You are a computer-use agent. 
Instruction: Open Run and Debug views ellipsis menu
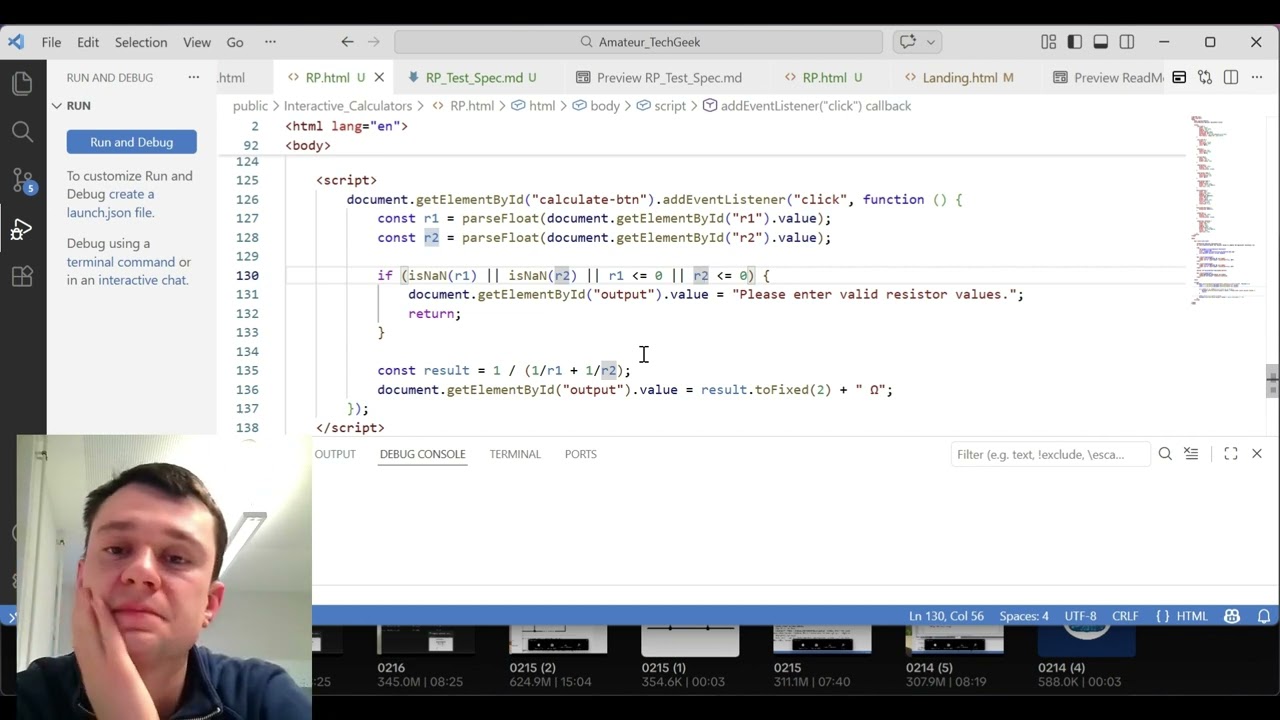click(x=194, y=77)
